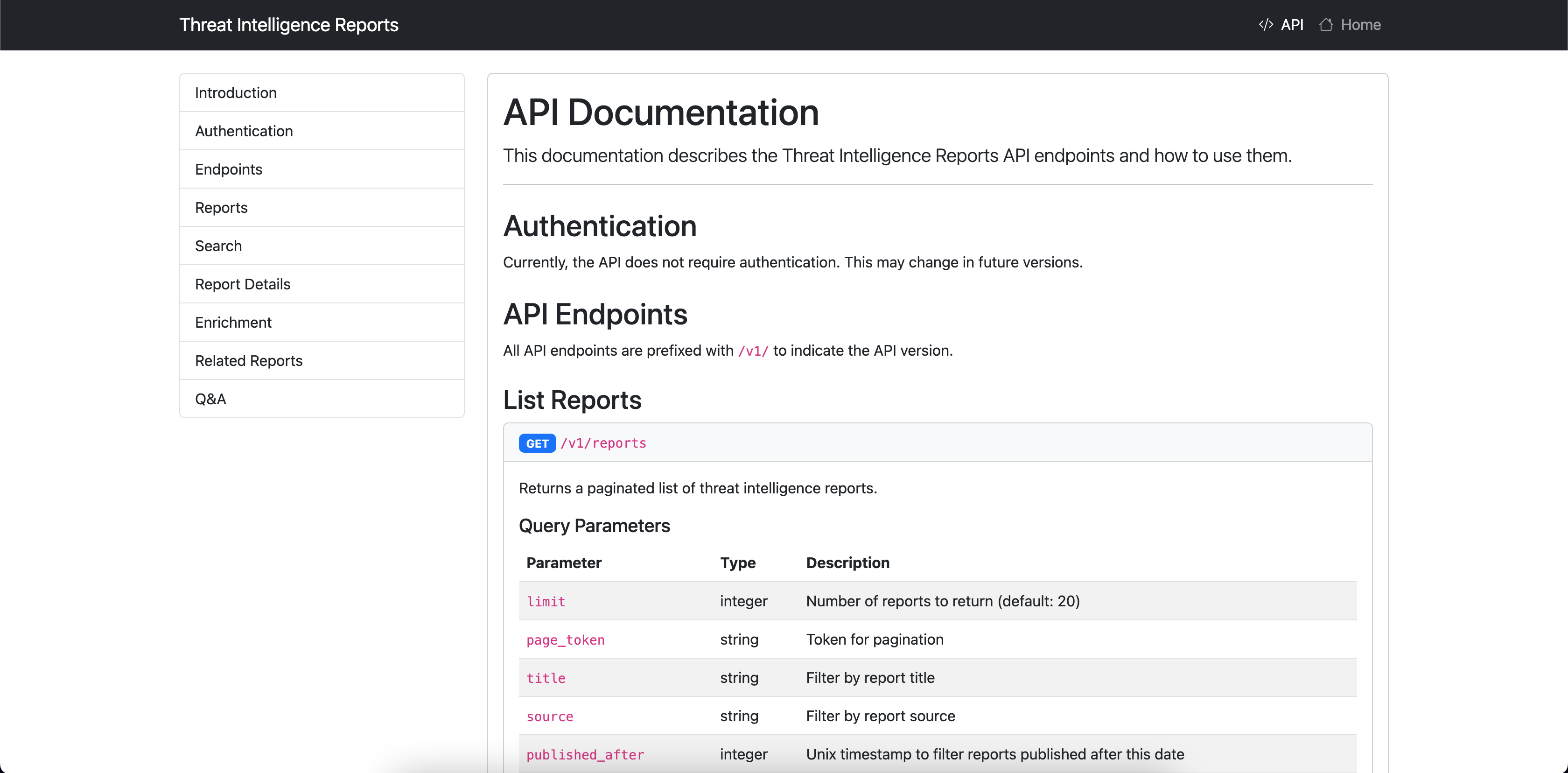
Task: Click the API code brackets icon
Action: click(x=1266, y=24)
